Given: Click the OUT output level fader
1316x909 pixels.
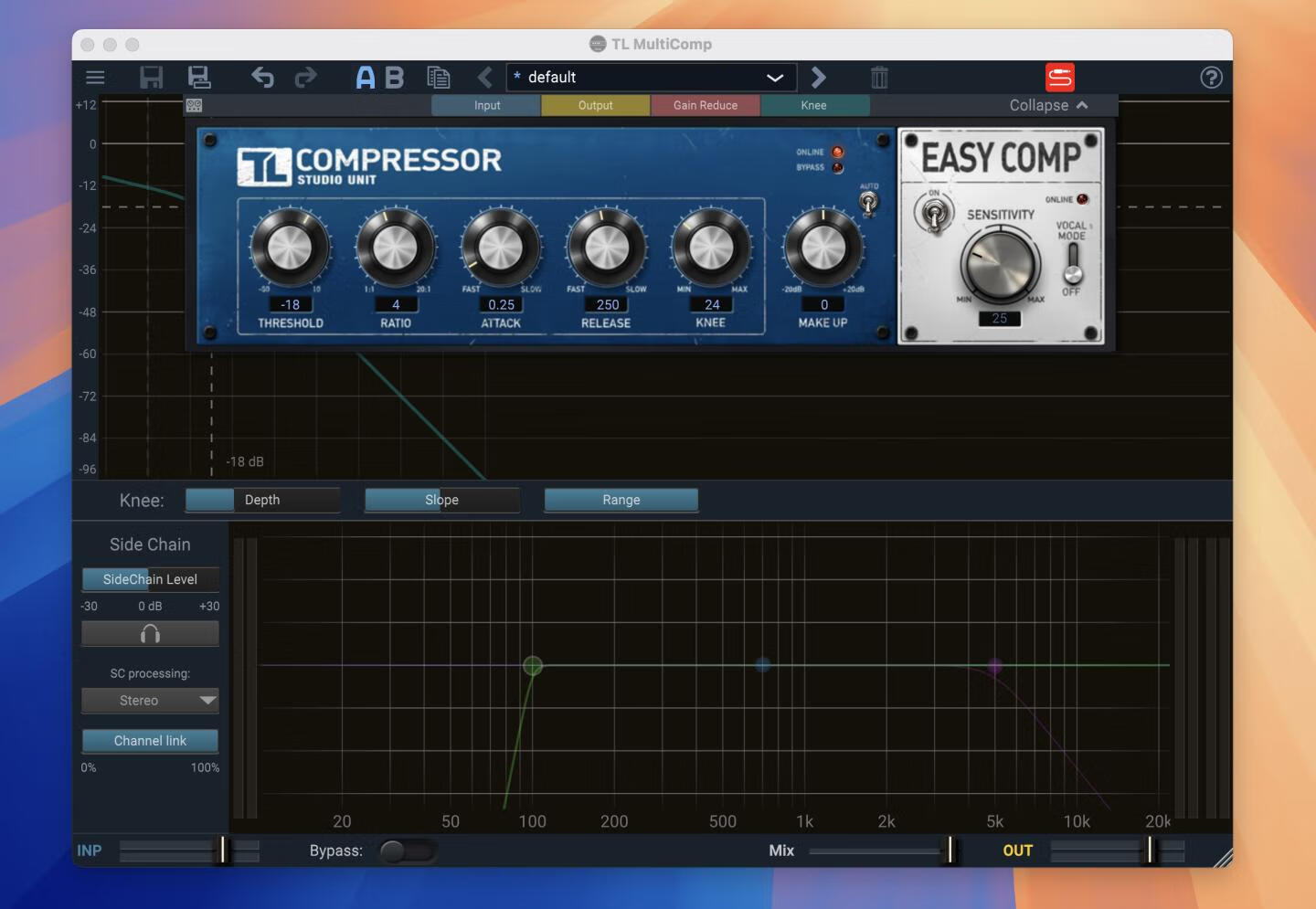Looking at the screenshot, I should pos(1118,851).
